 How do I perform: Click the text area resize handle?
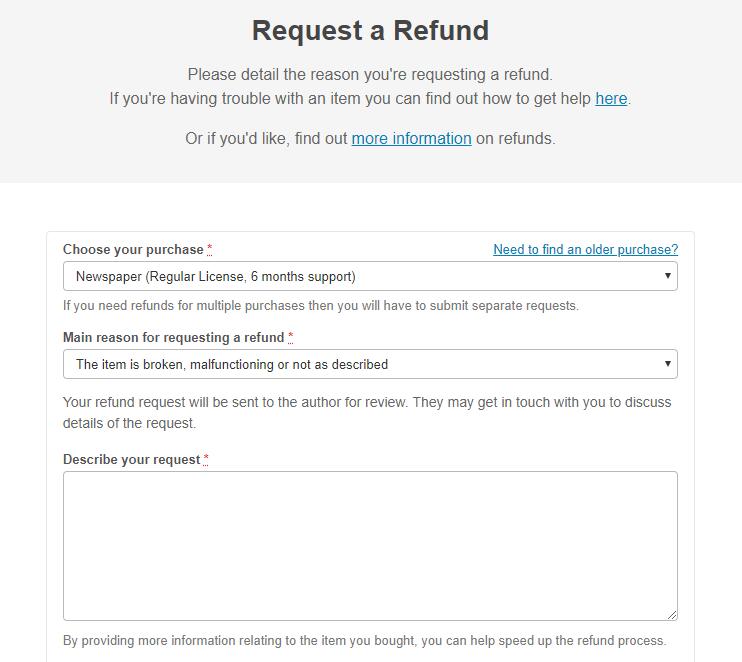(672, 614)
